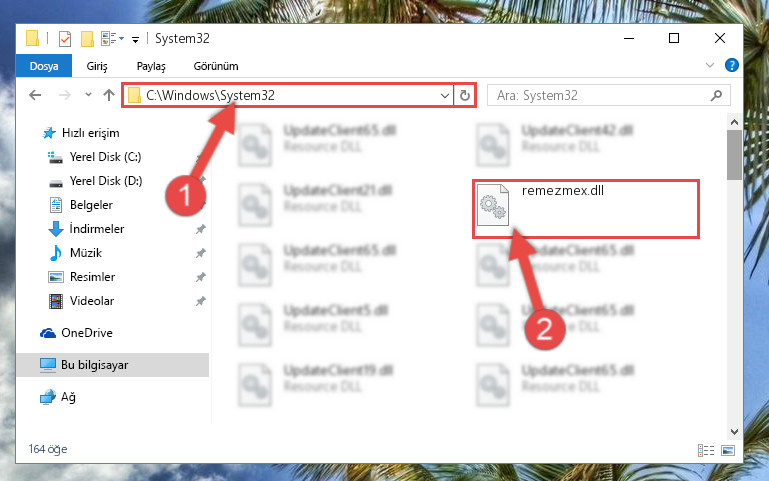Unpin İndirmeler using its pin icon

tap(201, 229)
